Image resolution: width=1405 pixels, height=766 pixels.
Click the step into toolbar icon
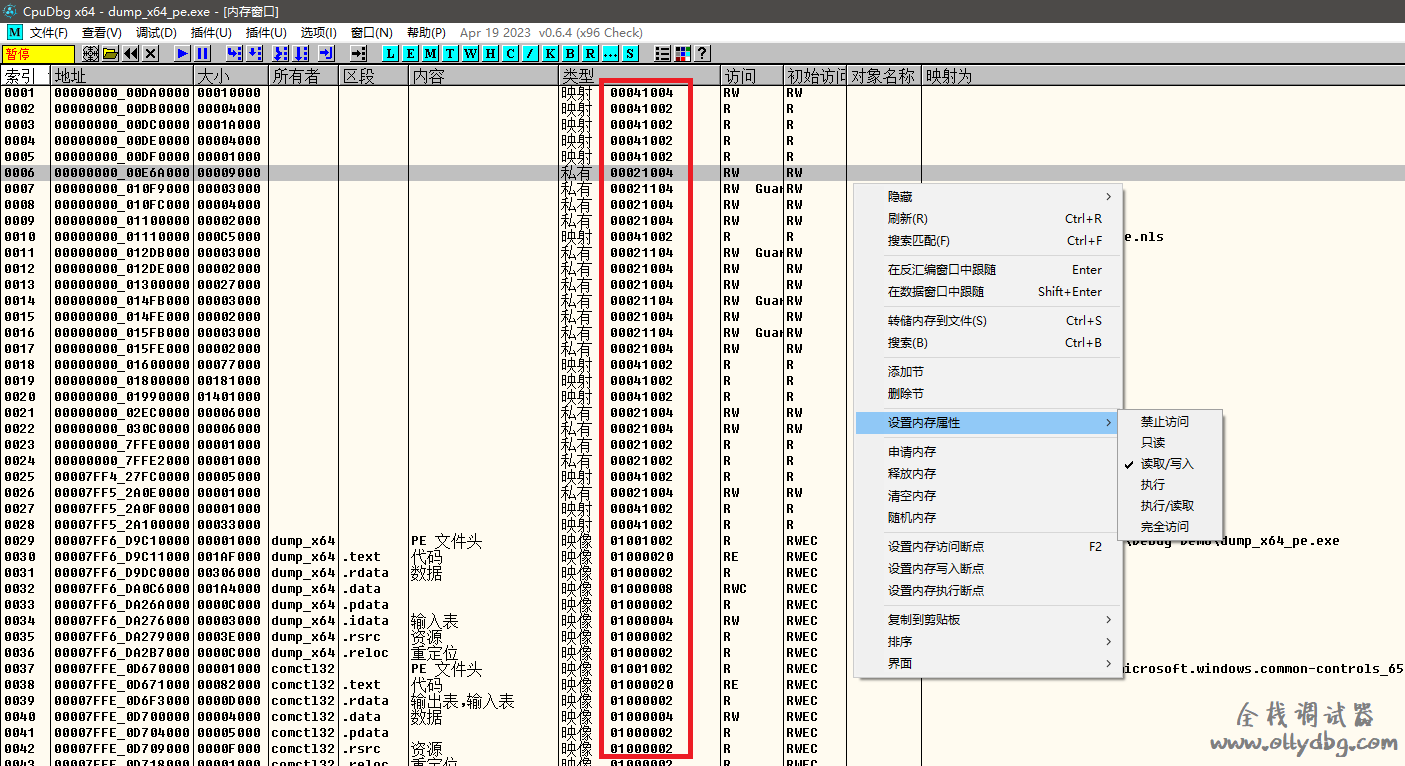234,53
